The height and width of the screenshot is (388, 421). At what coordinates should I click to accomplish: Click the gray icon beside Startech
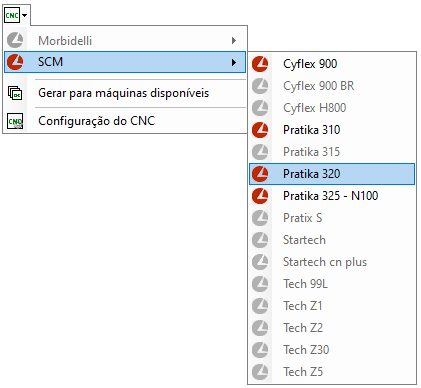click(x=260, y=240)
